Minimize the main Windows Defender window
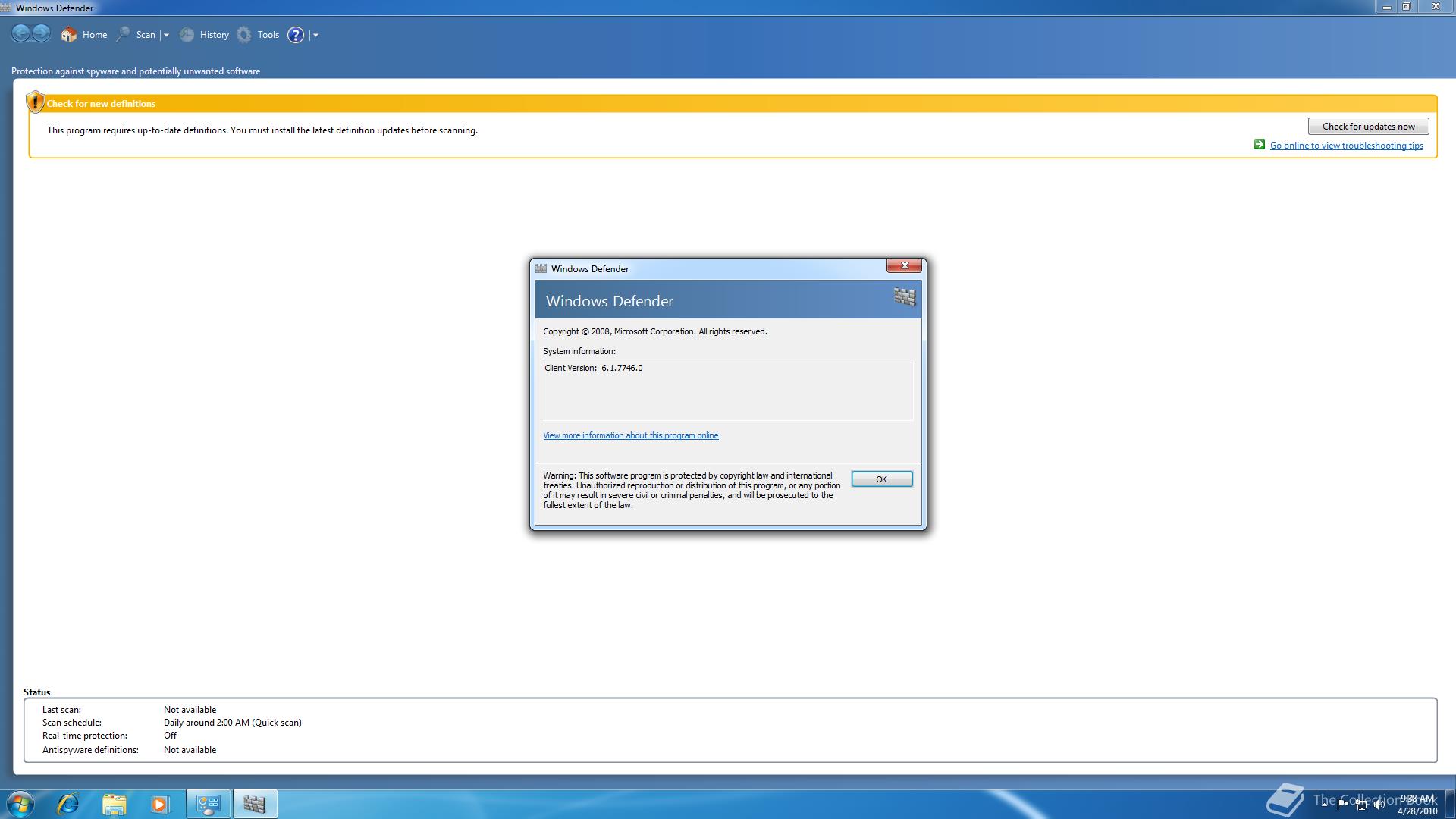Image resolution: width=1456 pixels, height=819 pixels. coord(1386,7)
